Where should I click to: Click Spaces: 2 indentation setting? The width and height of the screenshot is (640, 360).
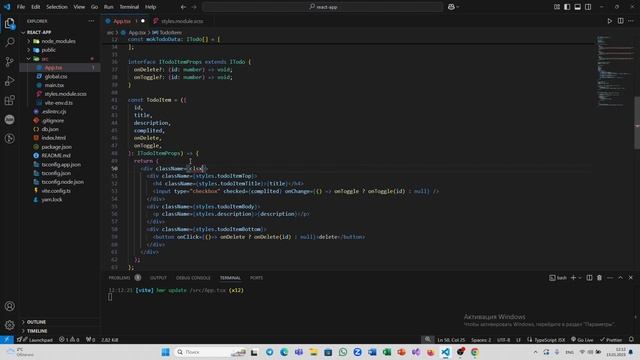481,340
